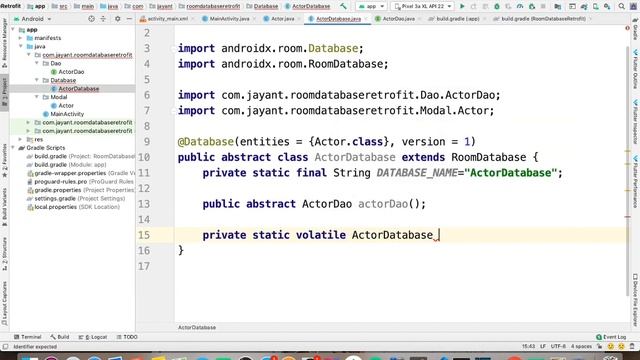Open Terminal tool window
Image resolution: width=640 pixels, height=360 pixels.
(x=27, y=337)
